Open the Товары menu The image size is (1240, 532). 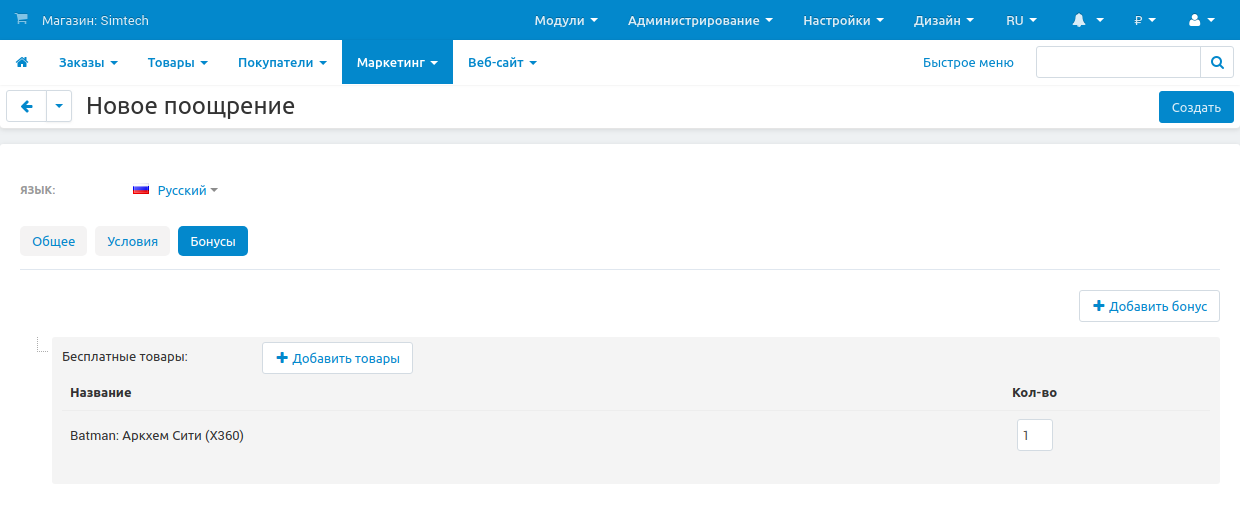point(177,62)
